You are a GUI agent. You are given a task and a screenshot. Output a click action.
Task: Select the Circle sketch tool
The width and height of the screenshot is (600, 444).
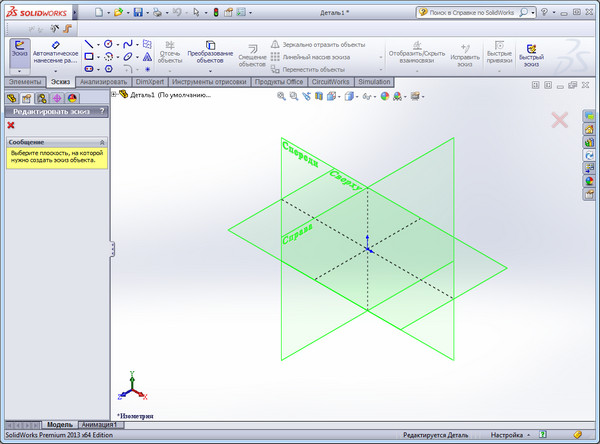tap(108, 44)
